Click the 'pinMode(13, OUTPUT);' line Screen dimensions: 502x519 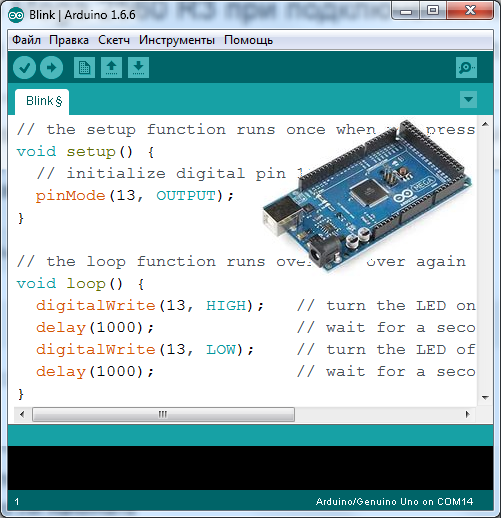tap(135, 196)
